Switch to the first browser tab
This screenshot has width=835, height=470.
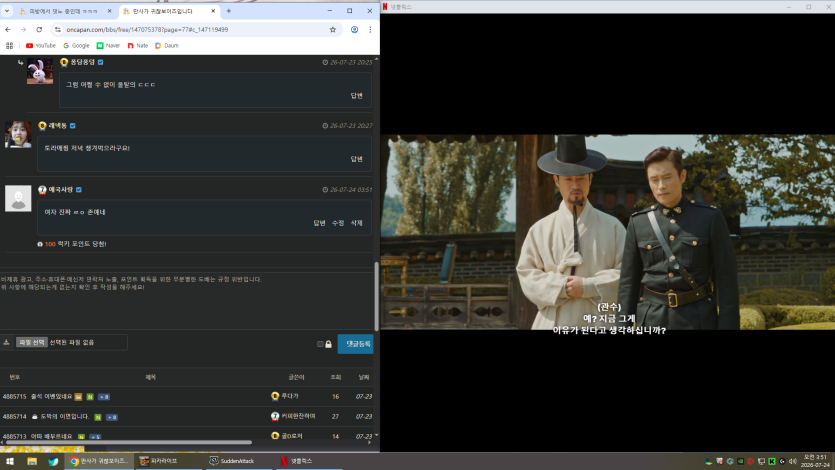(64, 11)
